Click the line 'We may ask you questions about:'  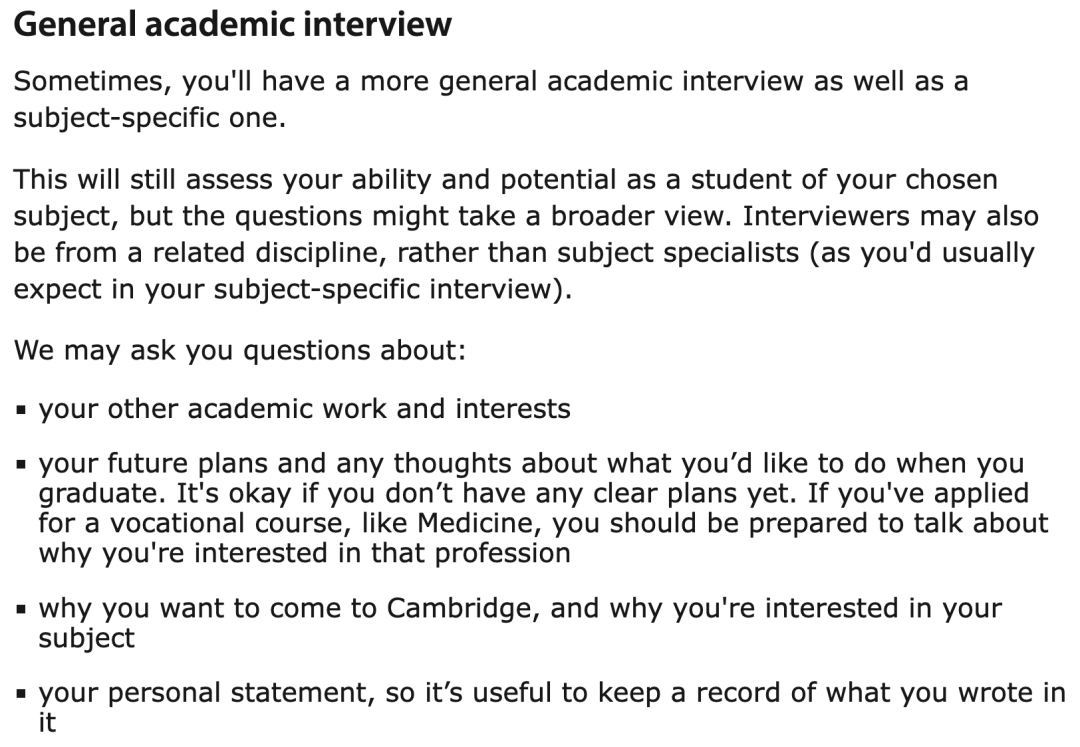[240, 350]
